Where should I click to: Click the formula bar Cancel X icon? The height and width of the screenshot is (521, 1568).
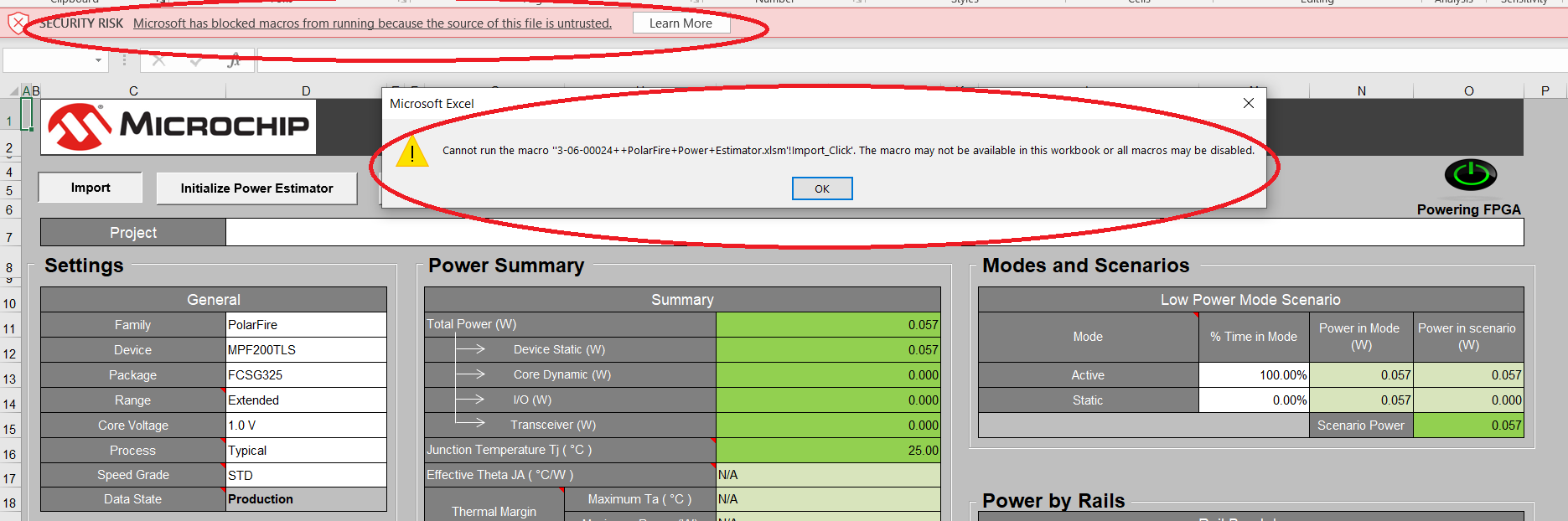[159, 60]
